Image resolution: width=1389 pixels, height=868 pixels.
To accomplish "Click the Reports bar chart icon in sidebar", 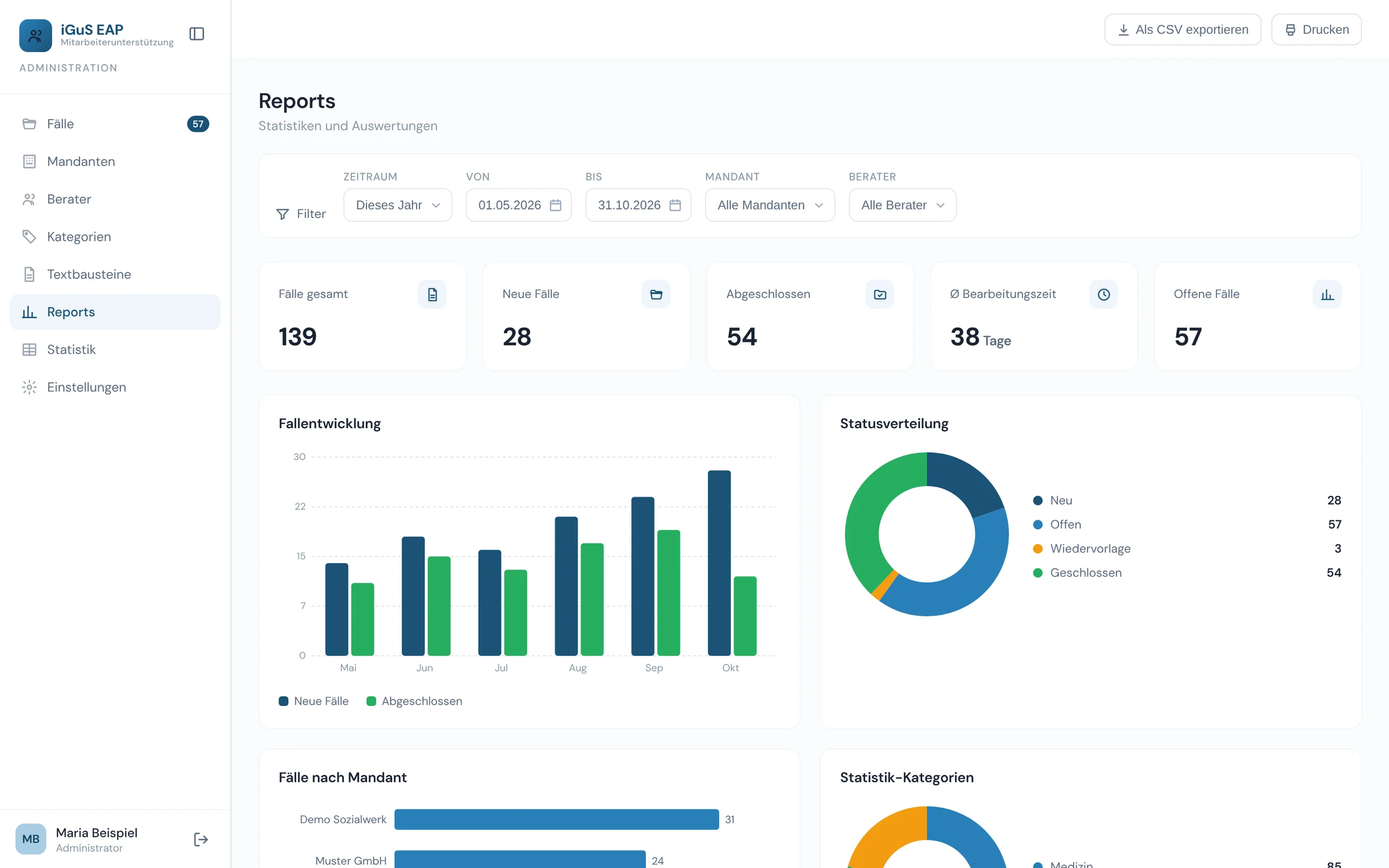I will coord(30,312).
